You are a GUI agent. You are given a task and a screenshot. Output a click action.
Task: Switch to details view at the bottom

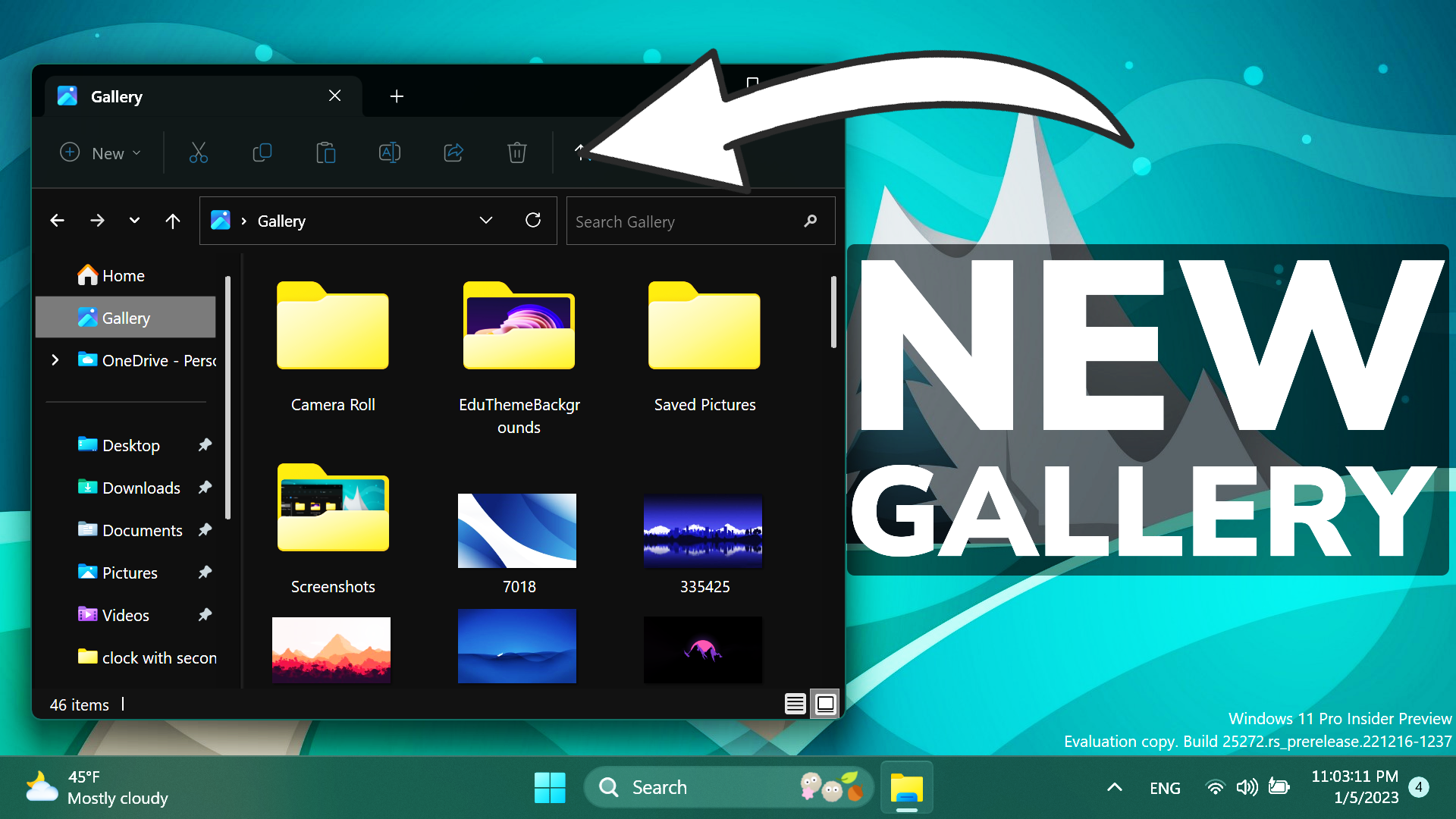795,704
